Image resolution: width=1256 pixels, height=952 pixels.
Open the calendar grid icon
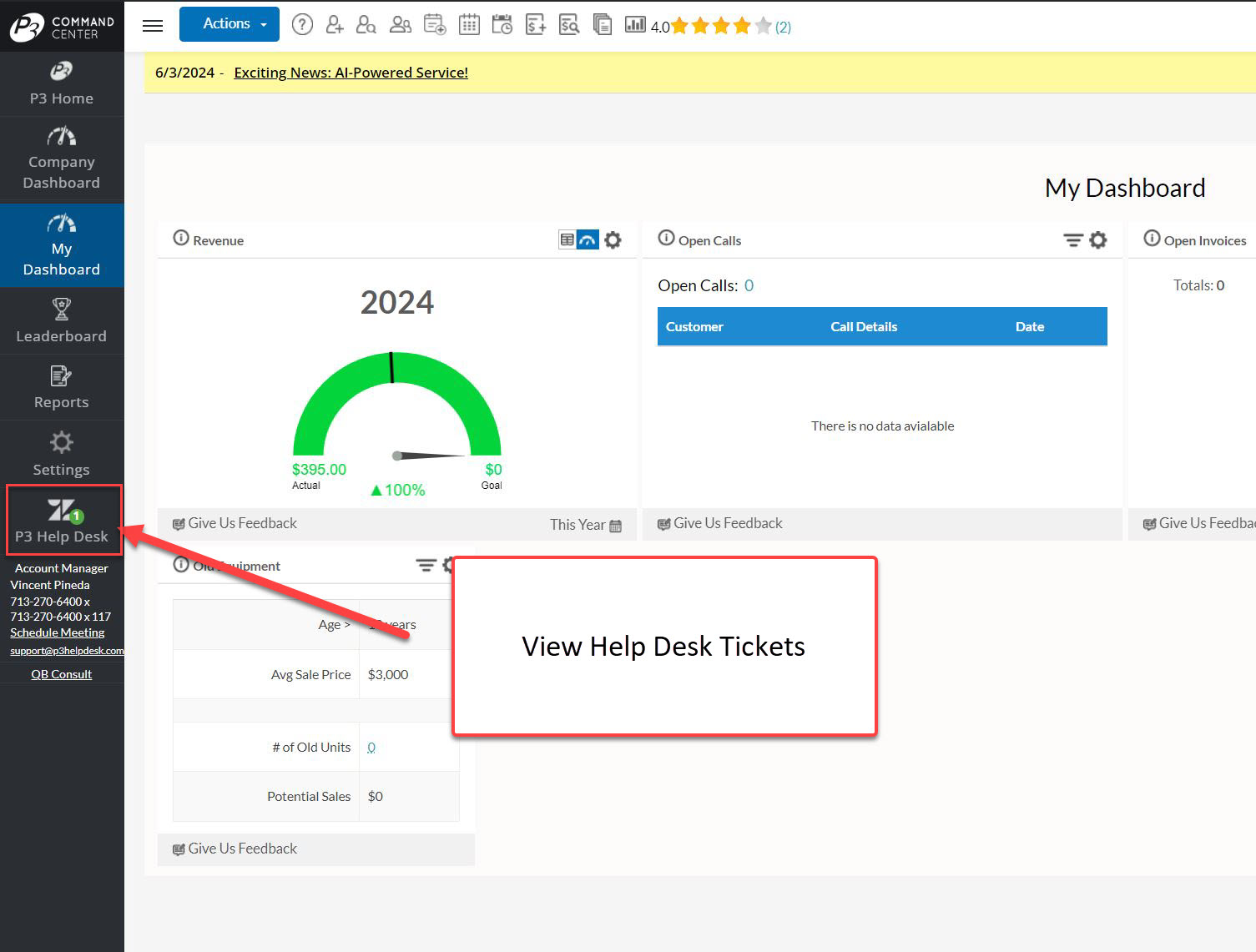click(x=469, y=25)
